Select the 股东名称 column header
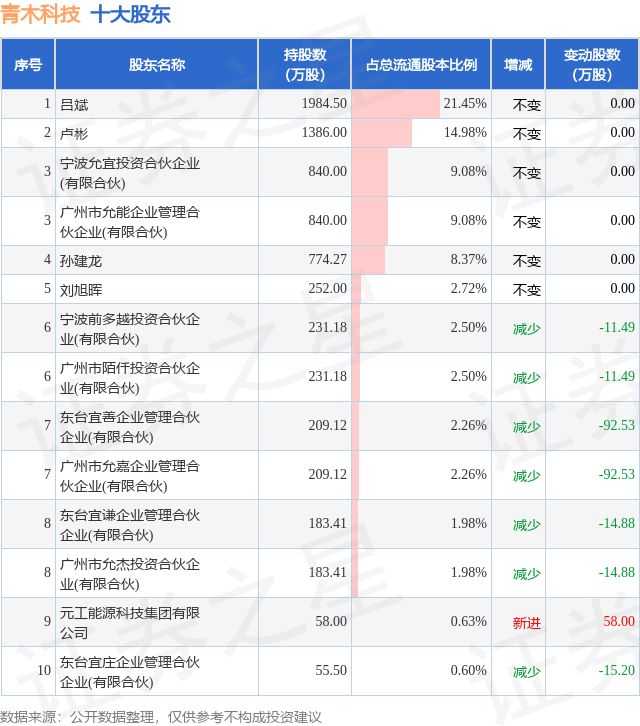 tap(157, 64)
